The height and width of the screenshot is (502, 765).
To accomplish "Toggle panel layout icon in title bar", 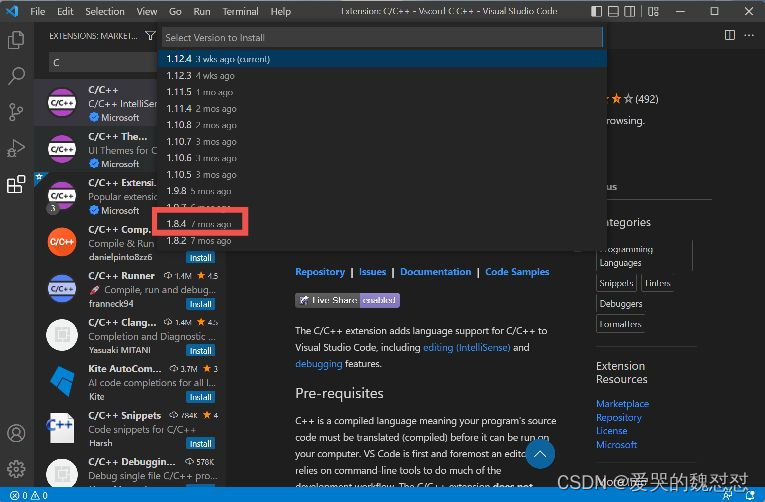I will (x=613, y=11).
